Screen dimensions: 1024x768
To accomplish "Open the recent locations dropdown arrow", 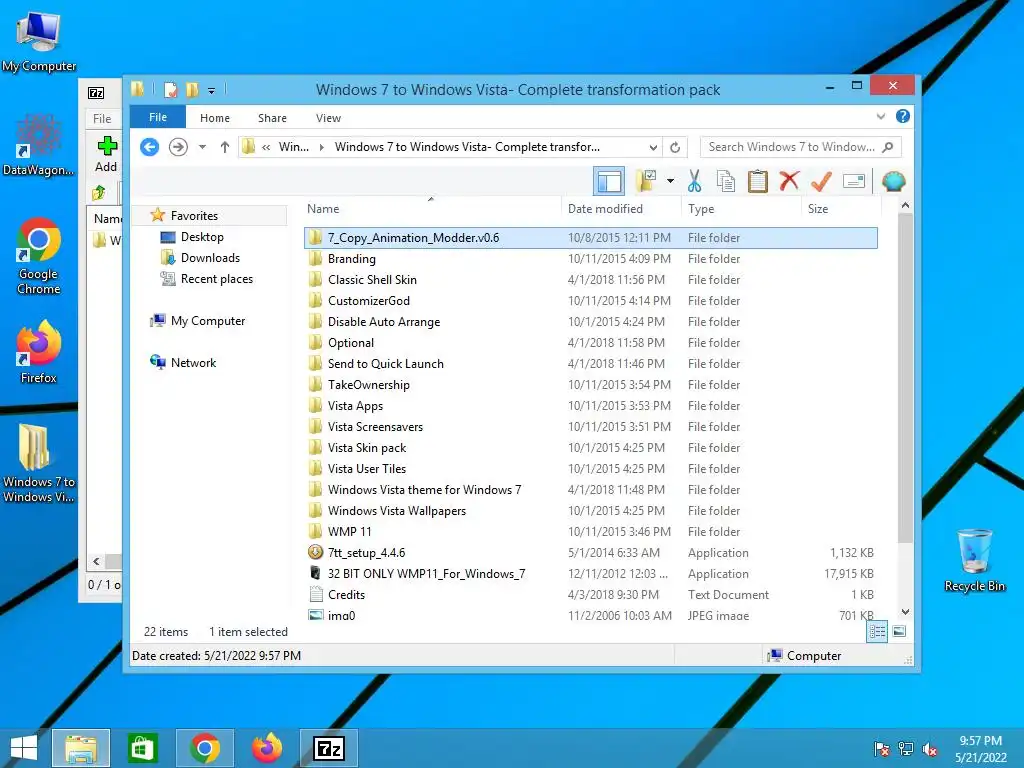I will tap(202, 147).
